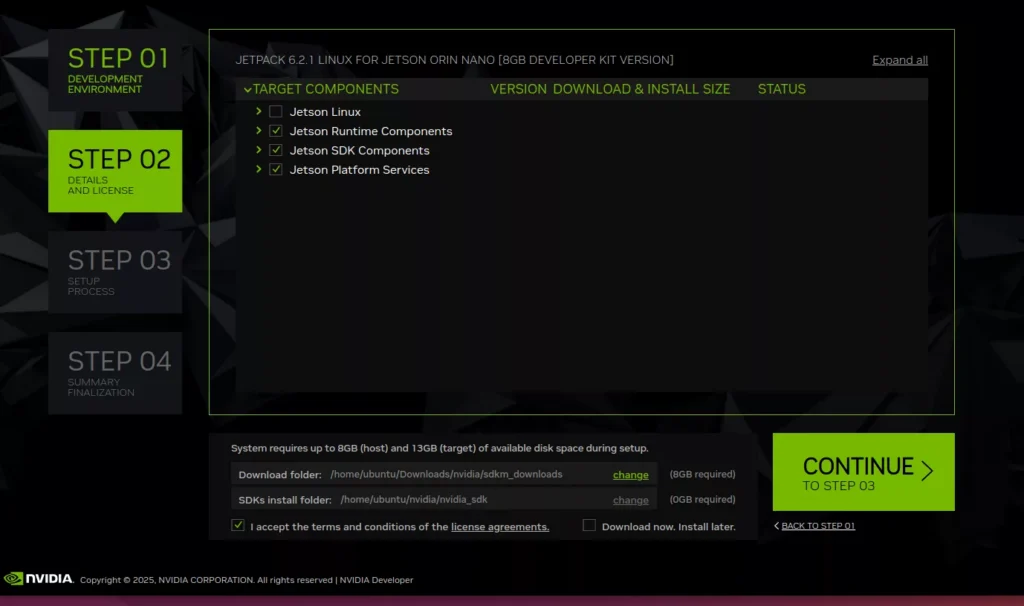Open the license agreements link
The height and width of the screenshot is (606, 1024).
(x=499, y=527)
